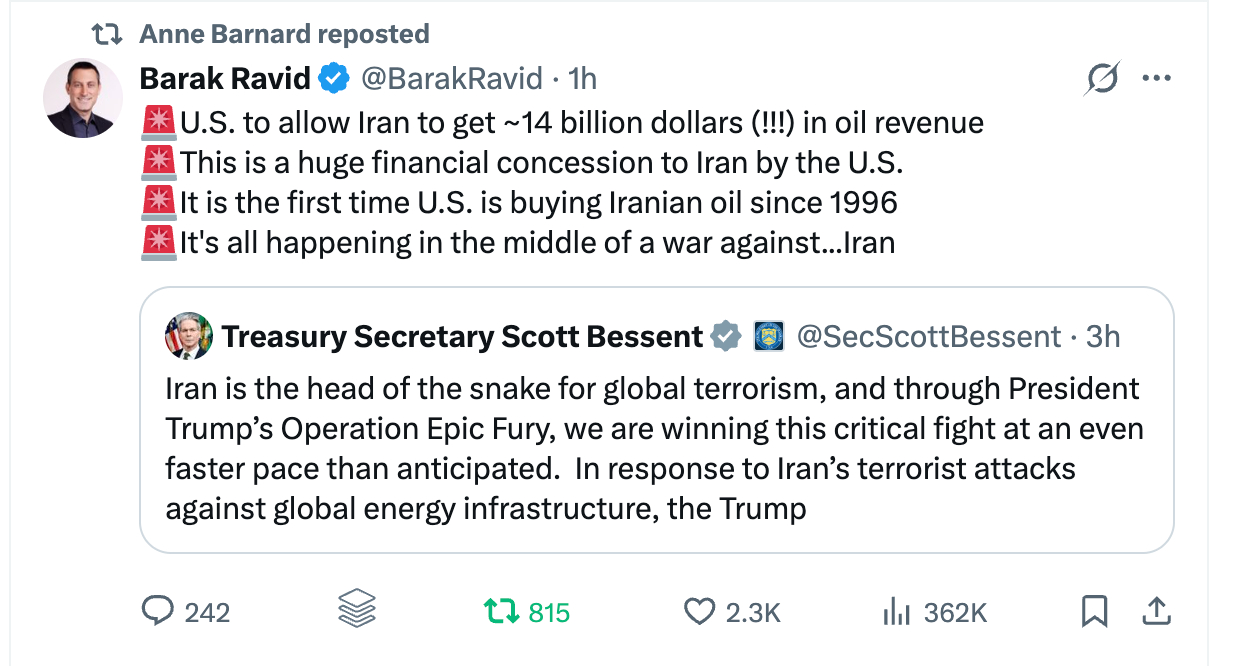Viewport: 1250px width, 666px height.
Task: Open the @BarakRavid handle link
Action: 451,77
